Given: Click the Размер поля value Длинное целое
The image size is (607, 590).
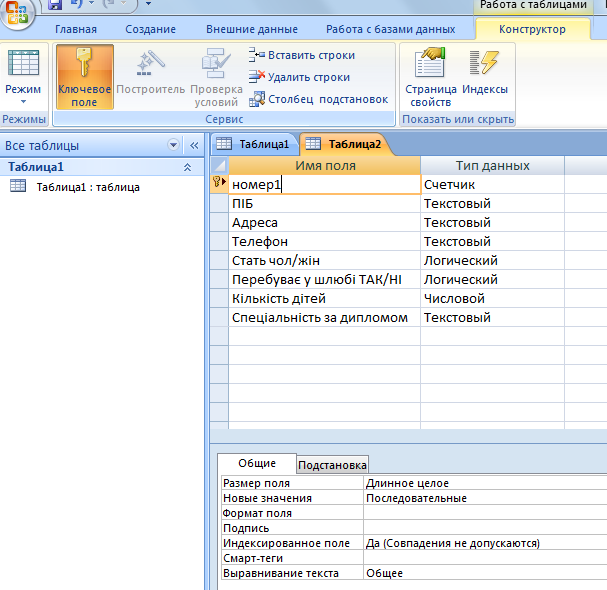Looking at the screenshot, I should coord(485,483).
